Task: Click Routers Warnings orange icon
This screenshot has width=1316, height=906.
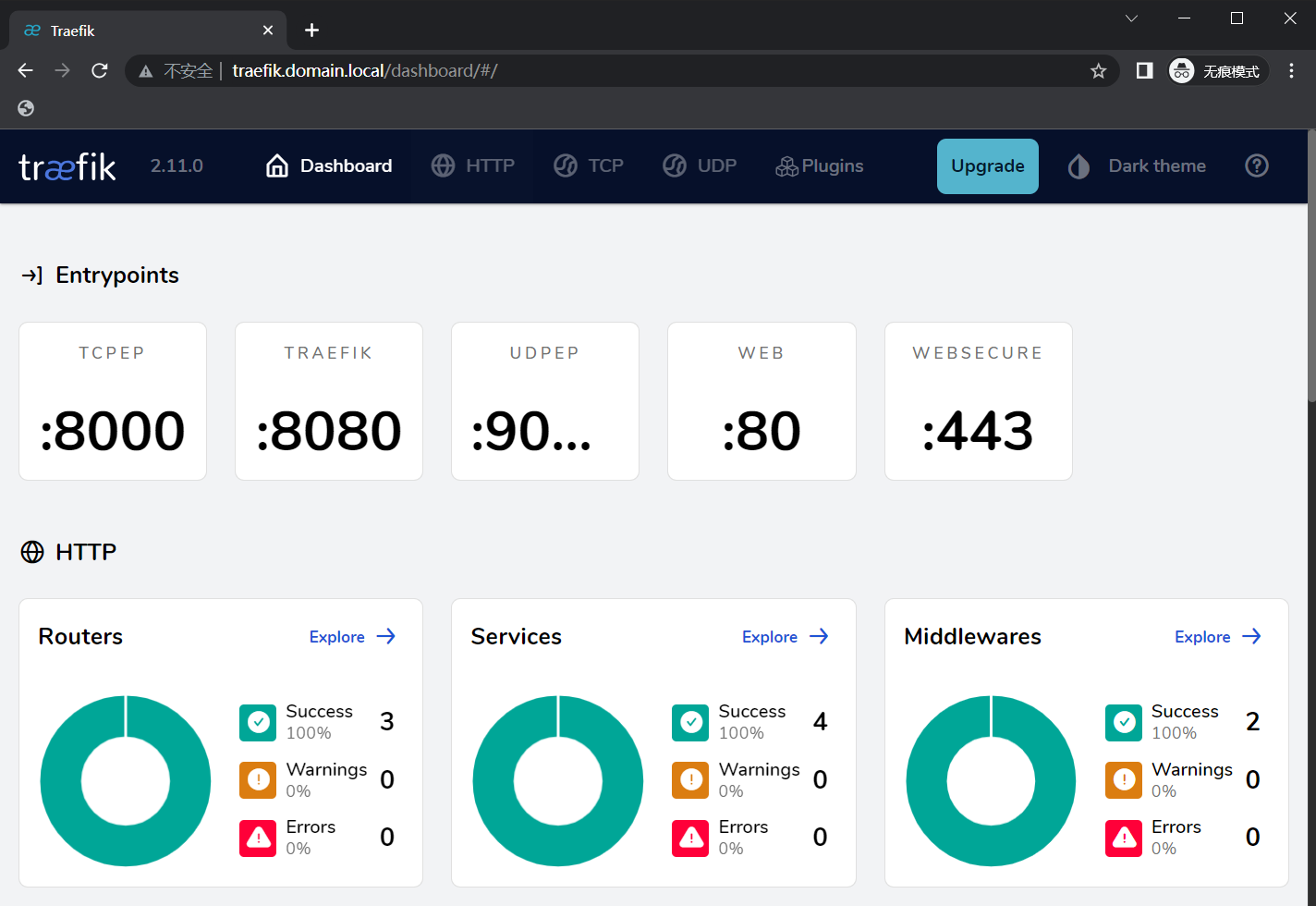Action: point(258,780)
